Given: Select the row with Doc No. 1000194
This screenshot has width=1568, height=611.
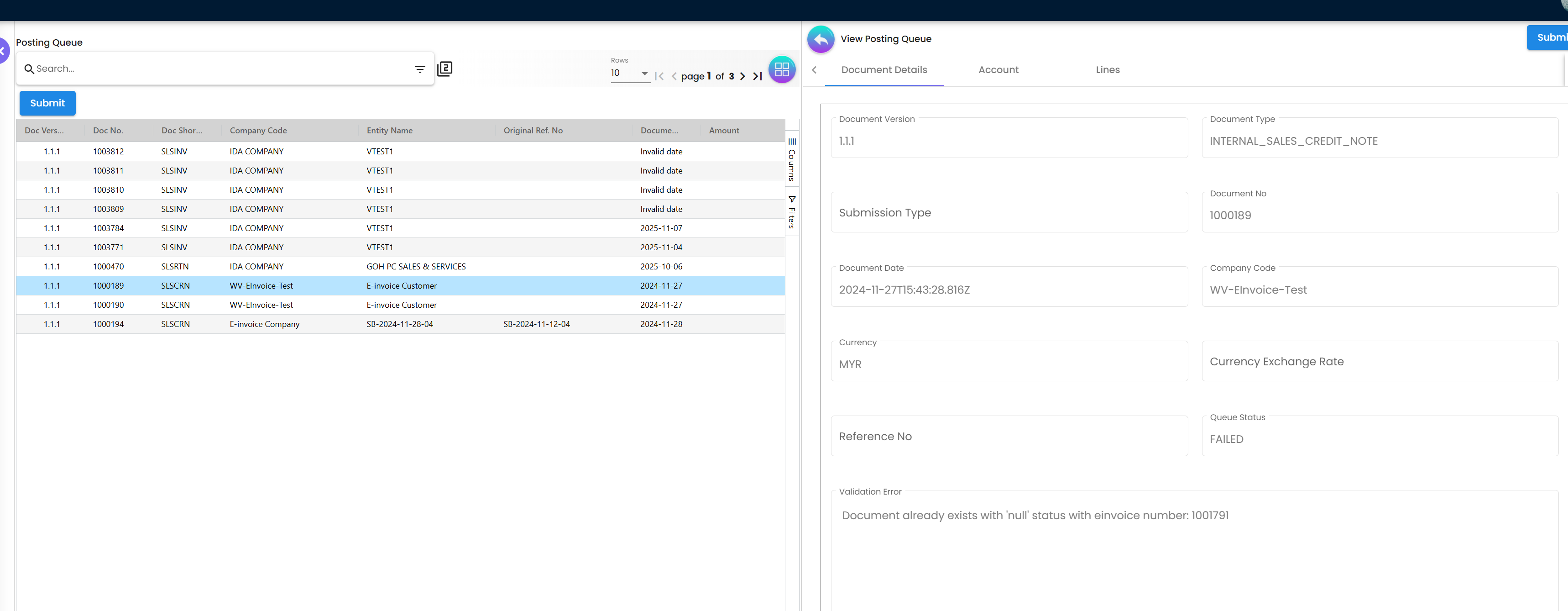Looking at the screenshot, I should pos(108,324).
